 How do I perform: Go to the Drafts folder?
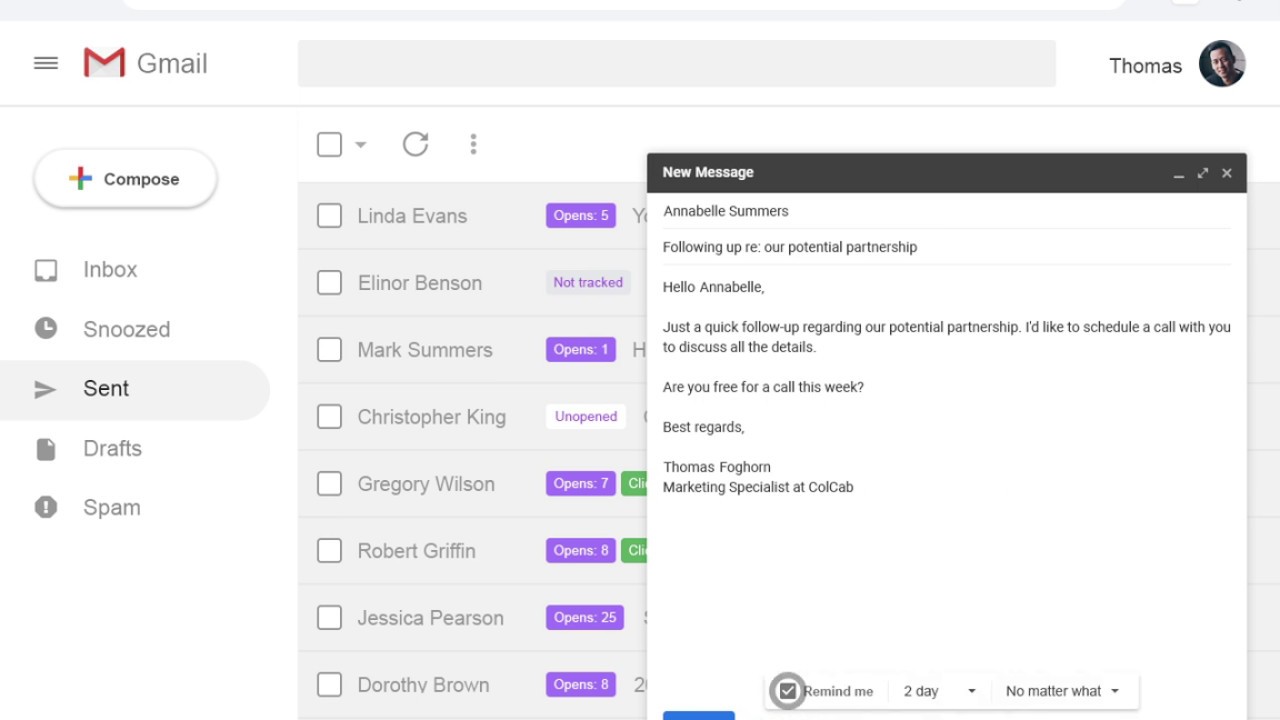click(112, 448)
